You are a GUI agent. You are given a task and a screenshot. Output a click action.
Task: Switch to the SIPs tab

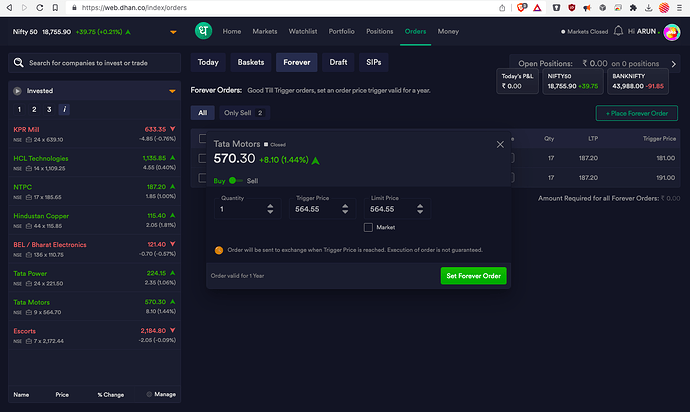pos(374,62)
